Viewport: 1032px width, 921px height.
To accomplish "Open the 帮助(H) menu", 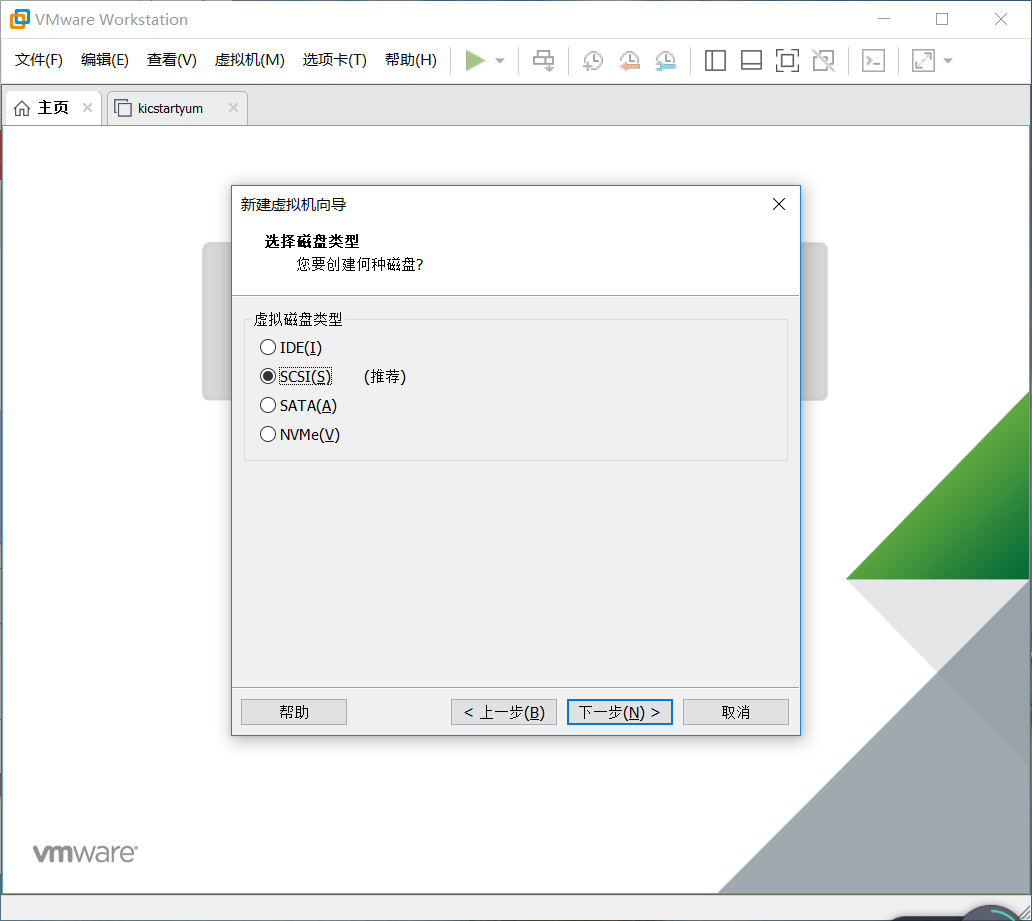I will (411, 60).
